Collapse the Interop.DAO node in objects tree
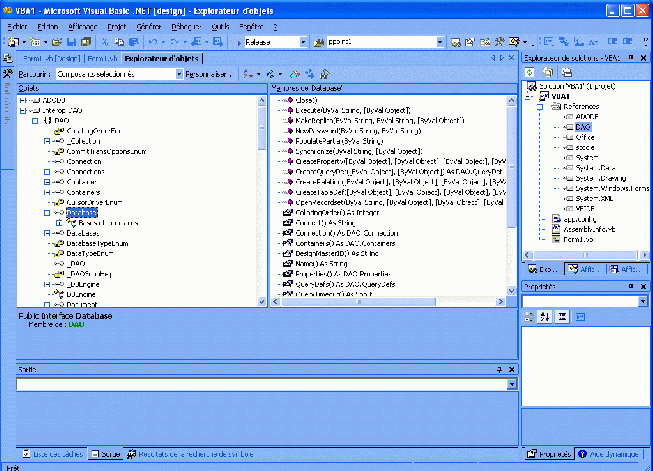 [x=23, y=111]
